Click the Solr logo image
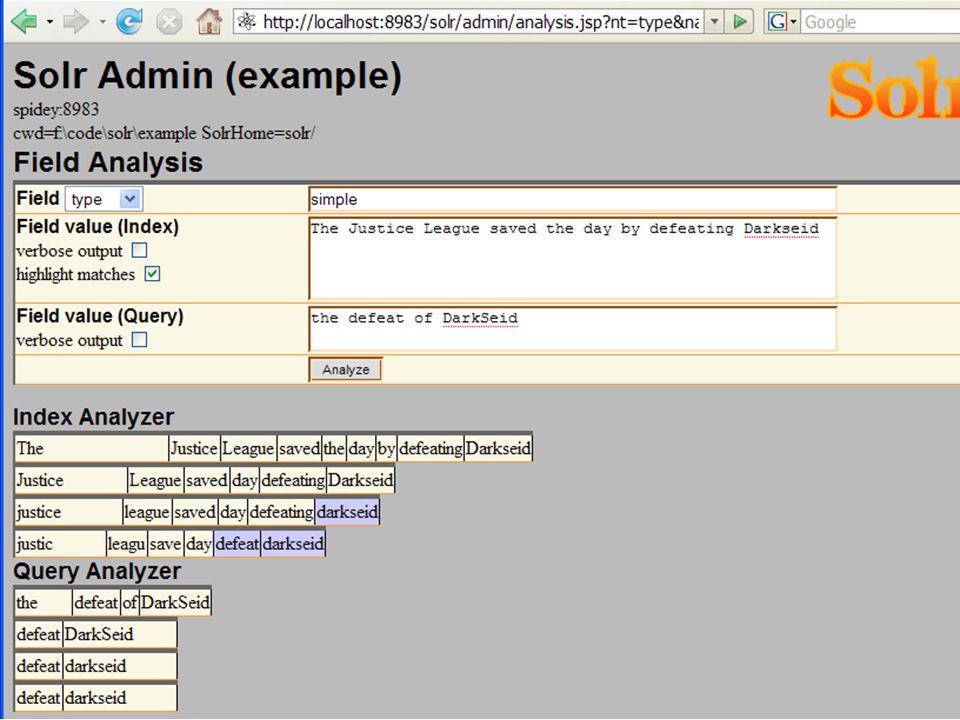 coord(893,89)
